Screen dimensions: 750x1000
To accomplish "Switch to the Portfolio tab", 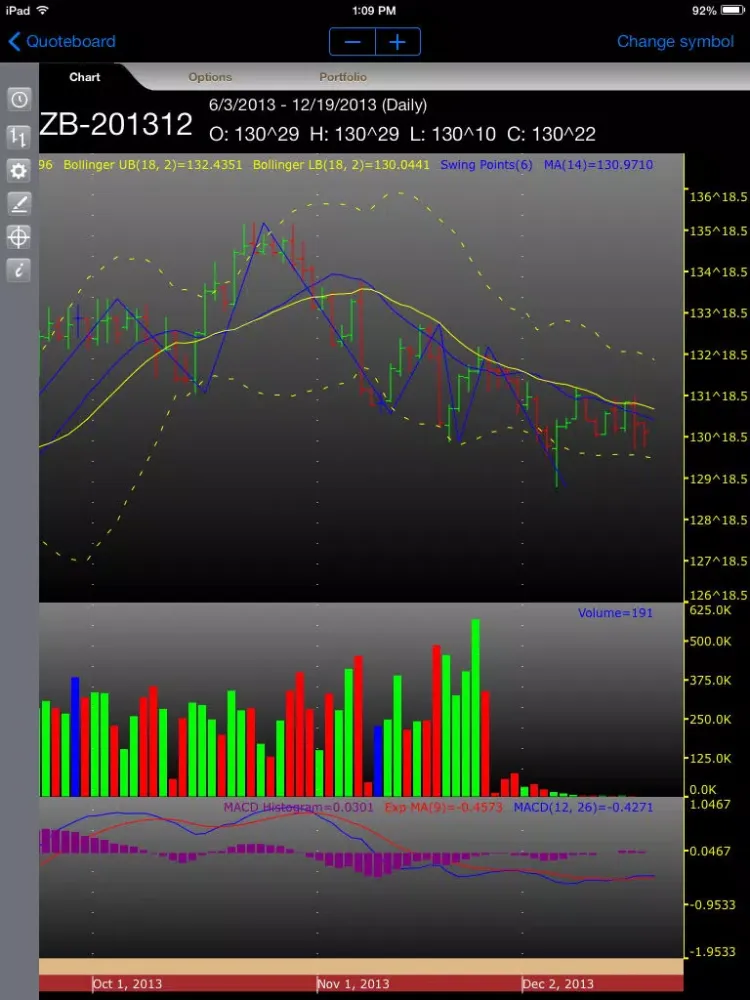I will click(x=343, y=77).
